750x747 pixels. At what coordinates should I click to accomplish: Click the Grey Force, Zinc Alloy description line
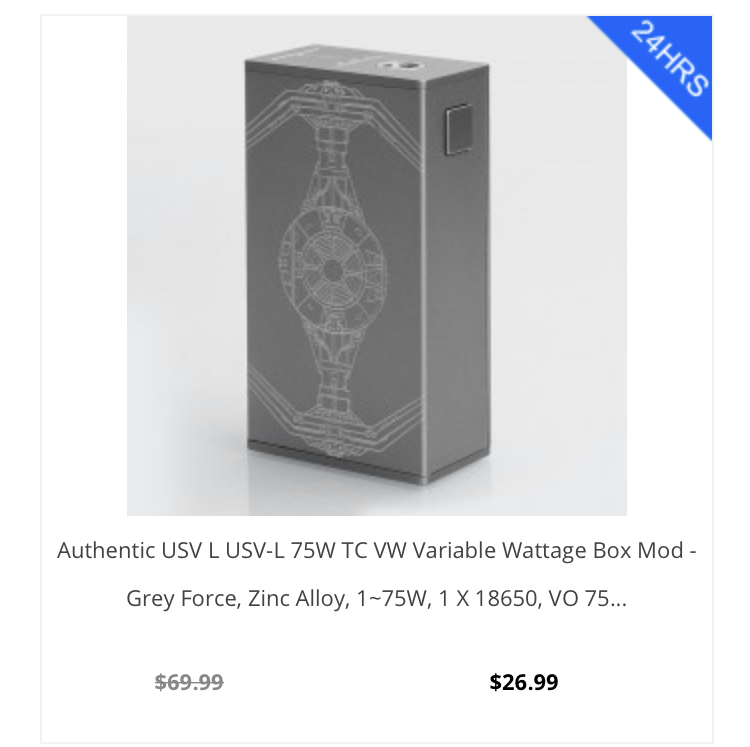tap(376, 598)
